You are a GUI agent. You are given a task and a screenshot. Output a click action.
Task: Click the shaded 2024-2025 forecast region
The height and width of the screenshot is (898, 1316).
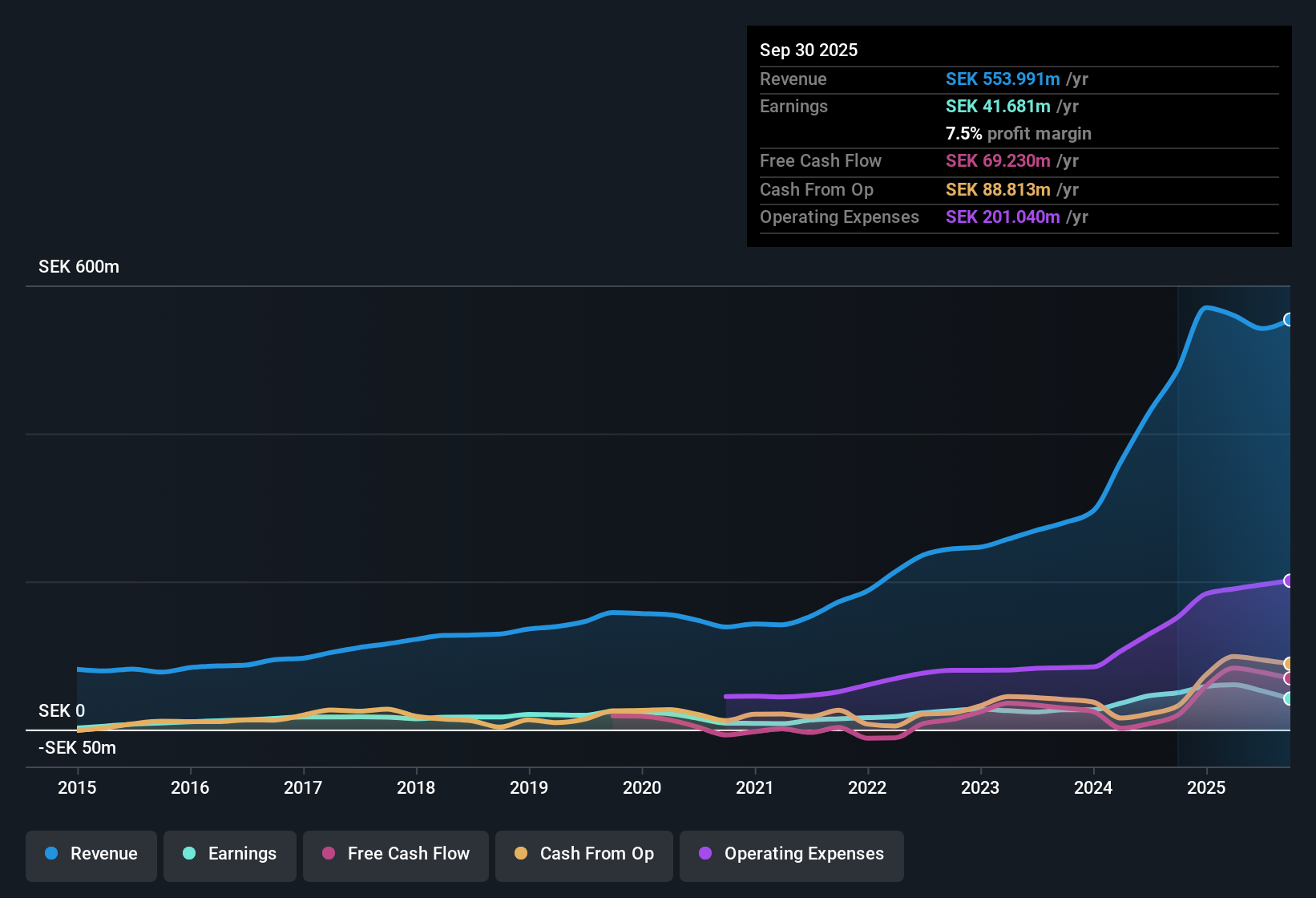(x=1234, y=521)
